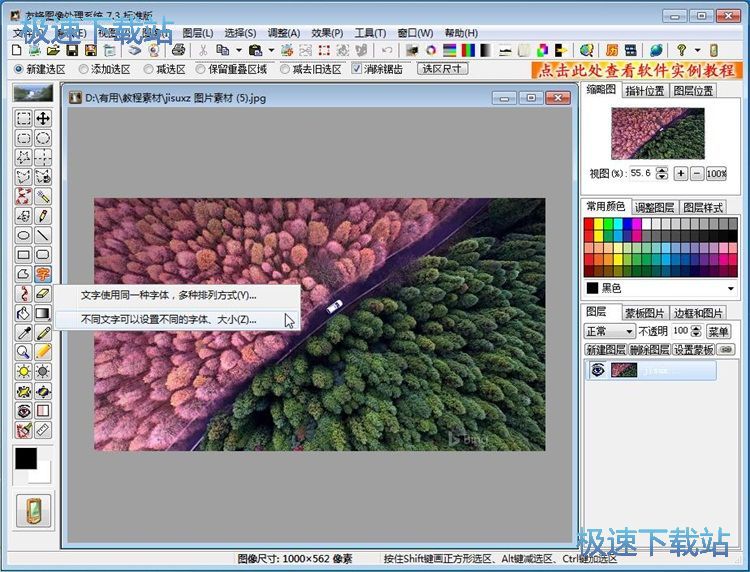Choose the 减选区 radio option
Viewport: 750px width, 572px height.
click(148, 69)
